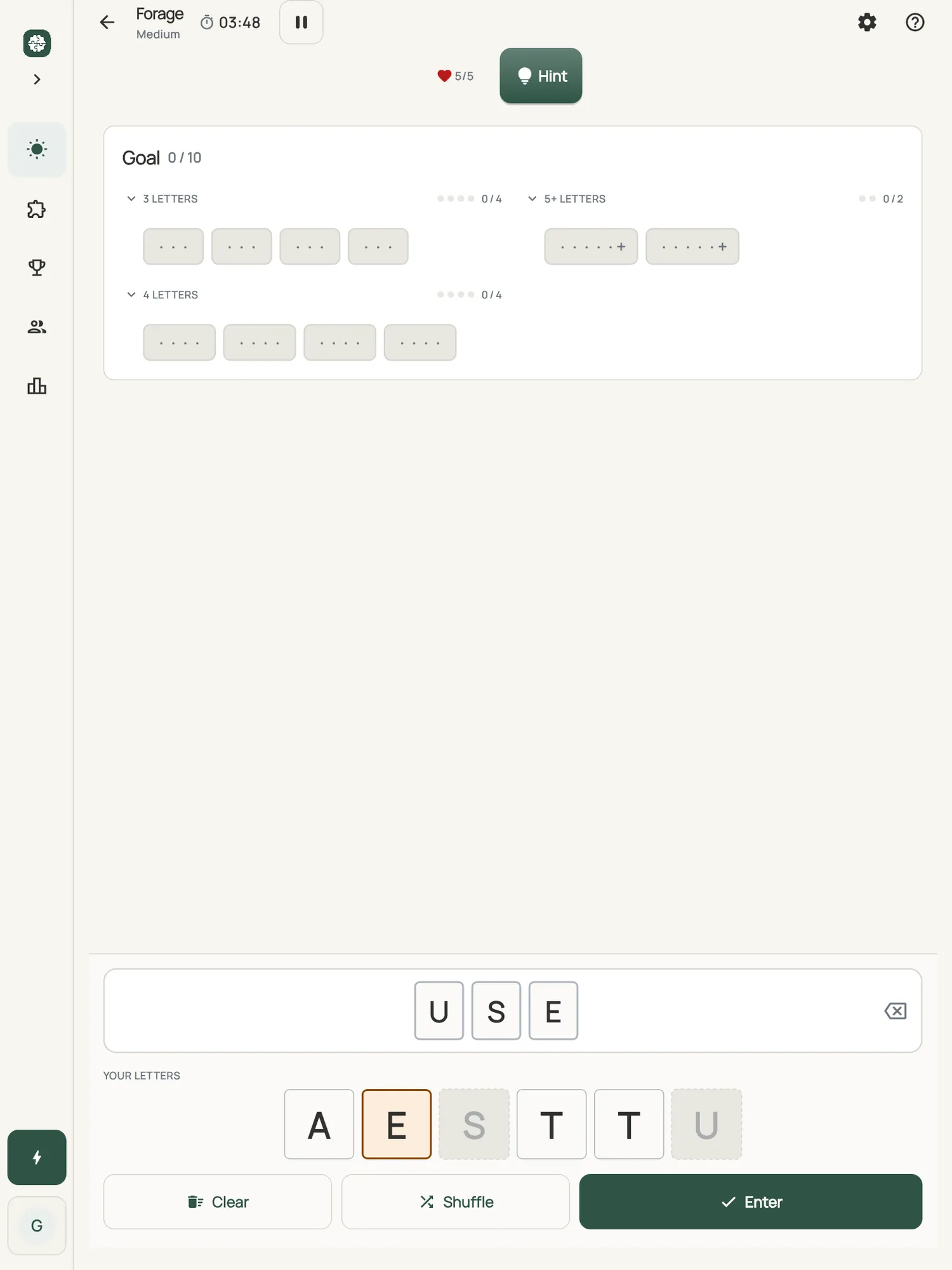The width and height of the screenshot is (952, 1270).
Task: Click the 5/5 hearts lives indicator
Action: (456, 76)
